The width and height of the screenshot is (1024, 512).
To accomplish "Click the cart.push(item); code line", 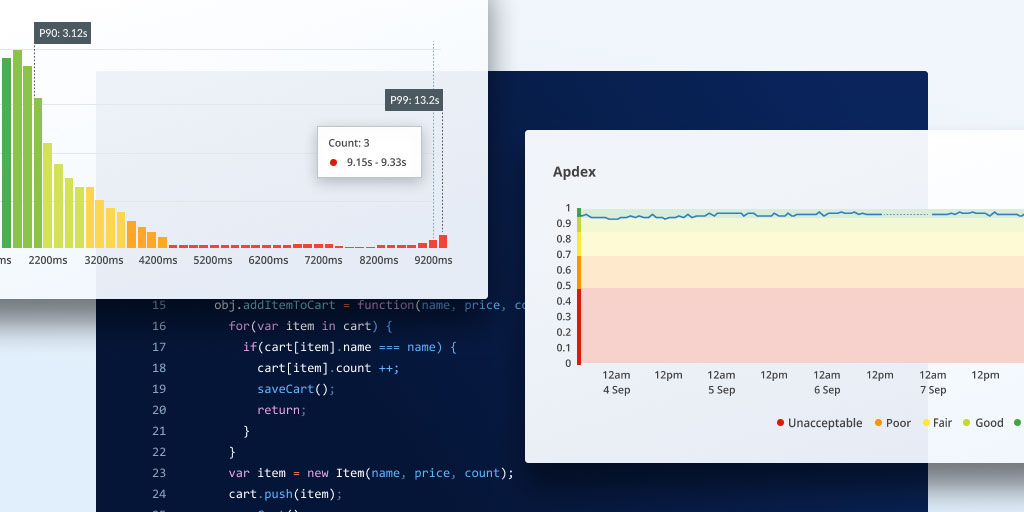I will coord(285,494).
